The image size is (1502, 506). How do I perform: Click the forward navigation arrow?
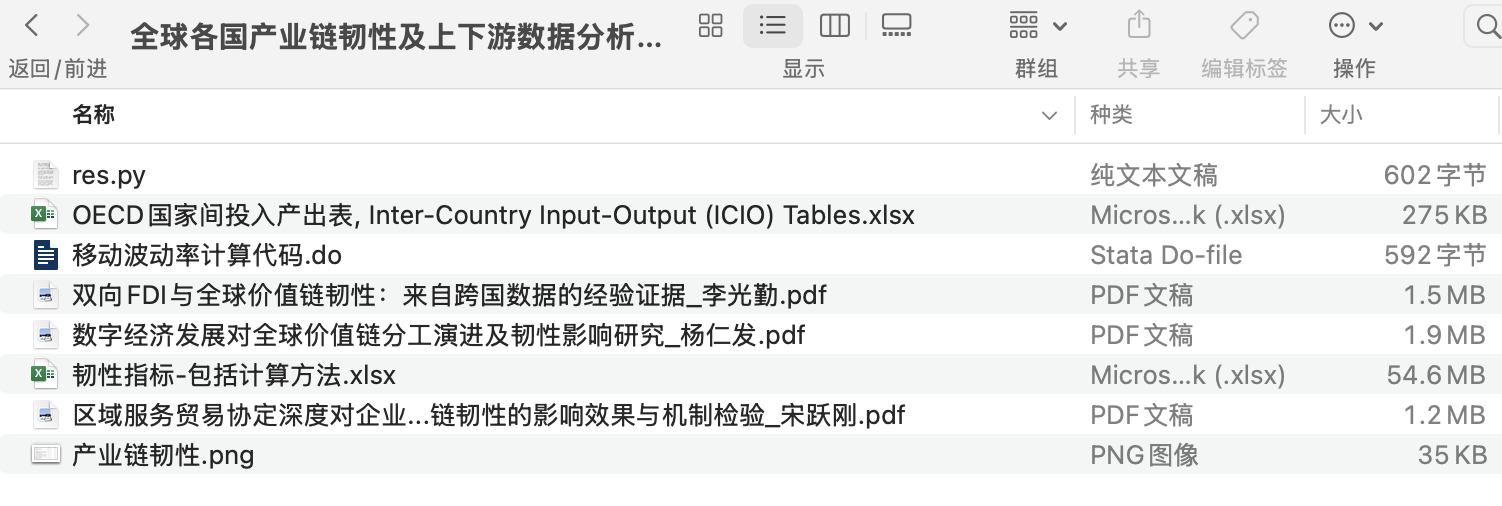click(83, 26)
